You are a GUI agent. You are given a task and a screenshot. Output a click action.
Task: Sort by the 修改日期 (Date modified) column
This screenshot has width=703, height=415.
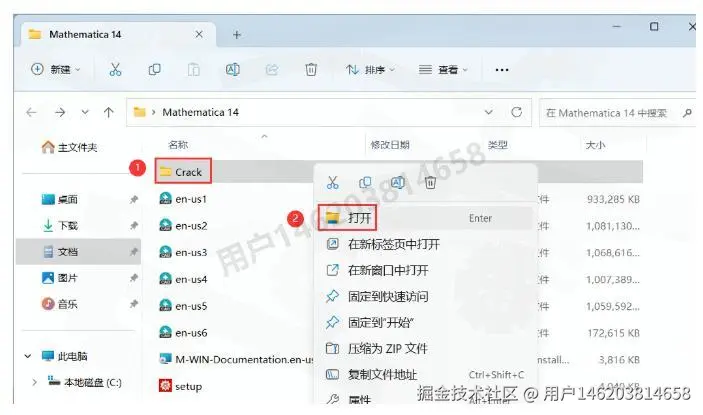pyautogui.click(x=390, y=145)
